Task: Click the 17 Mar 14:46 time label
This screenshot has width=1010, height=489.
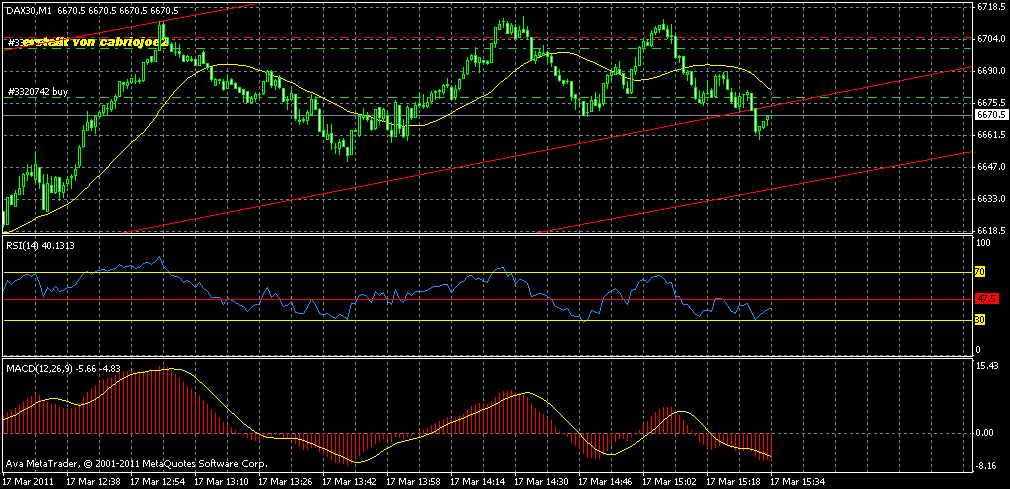Action: 605,481
